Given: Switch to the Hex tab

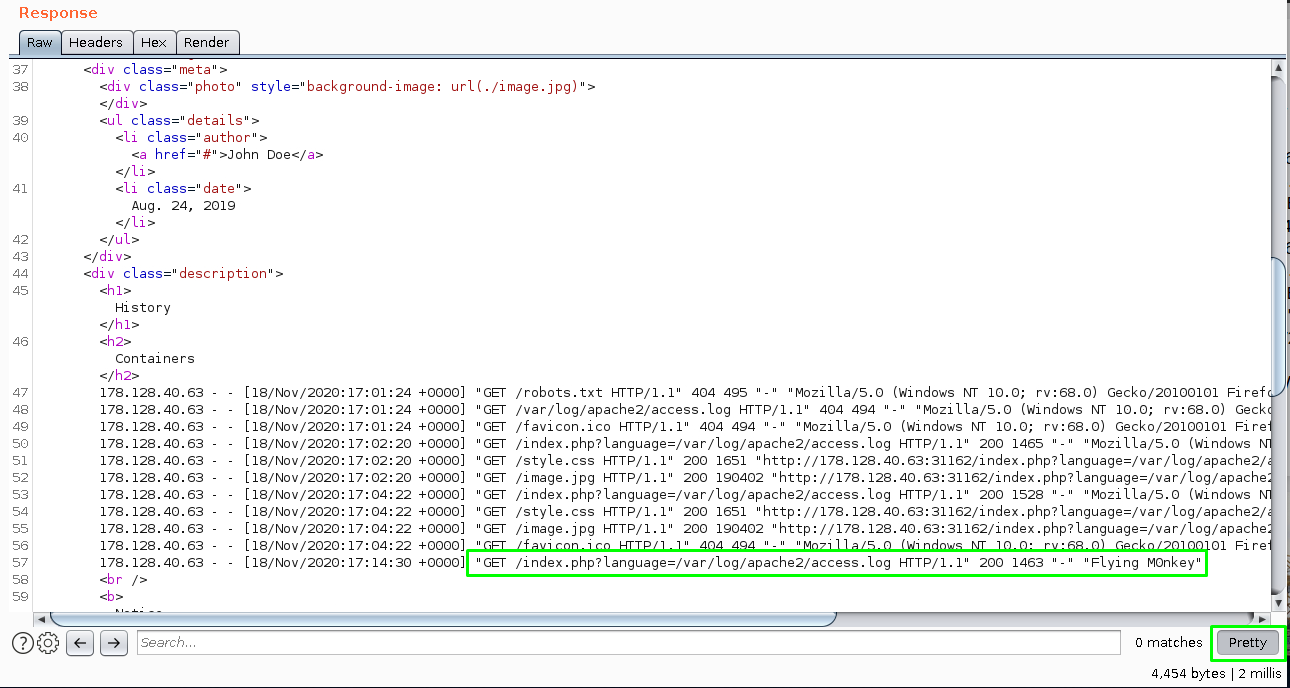Looking at the screenshot, I should (x=154, y=43).
